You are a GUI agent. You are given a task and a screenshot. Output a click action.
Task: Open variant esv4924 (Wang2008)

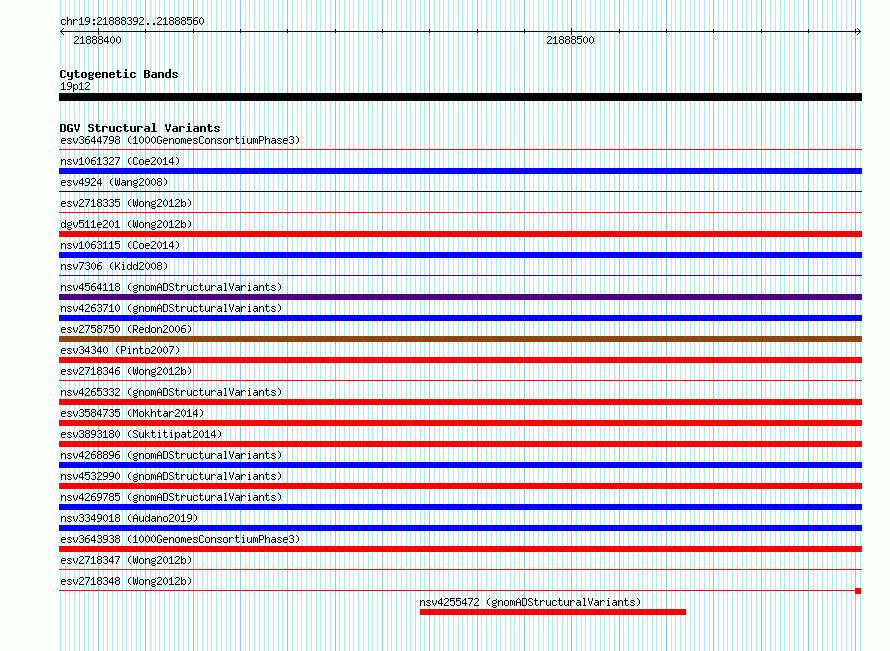coord(114,182)
